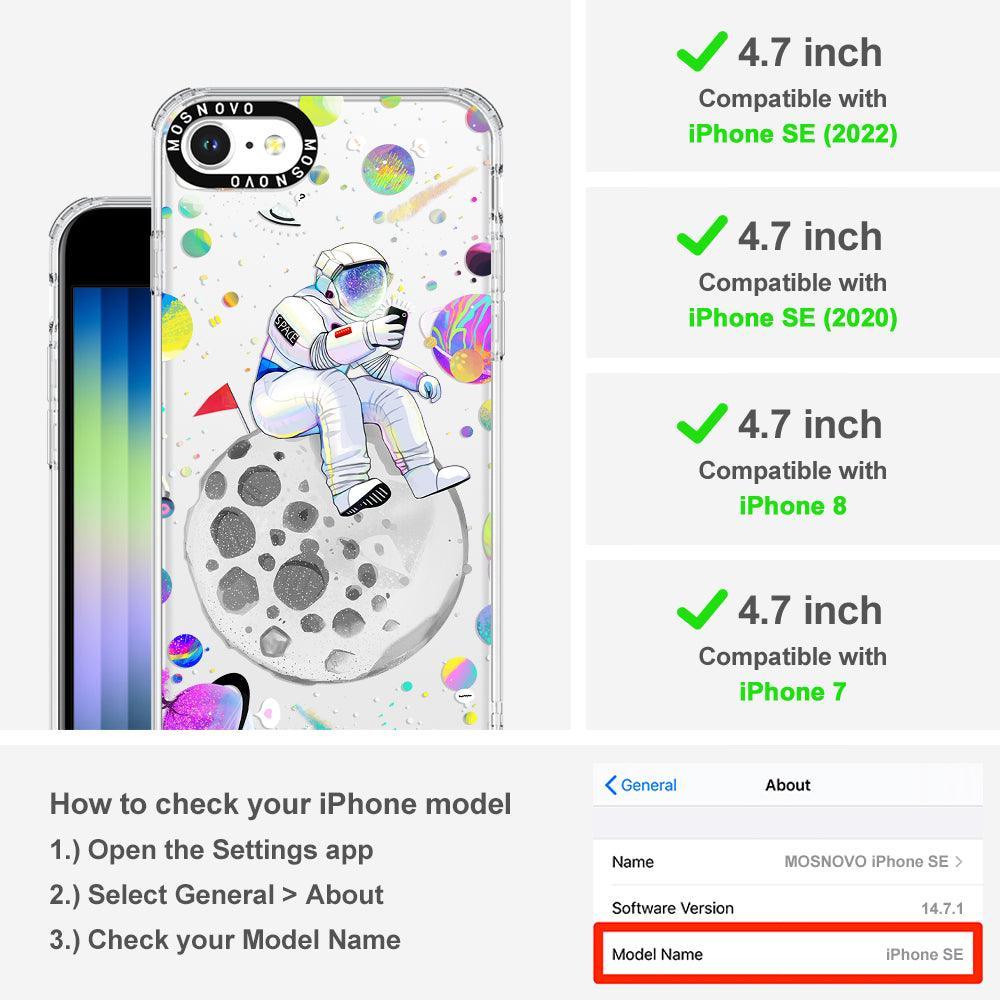Click the iPhone 7 green label
Image resolution: width=1000 pixels, height=1000 pixels.
[793, 691]
